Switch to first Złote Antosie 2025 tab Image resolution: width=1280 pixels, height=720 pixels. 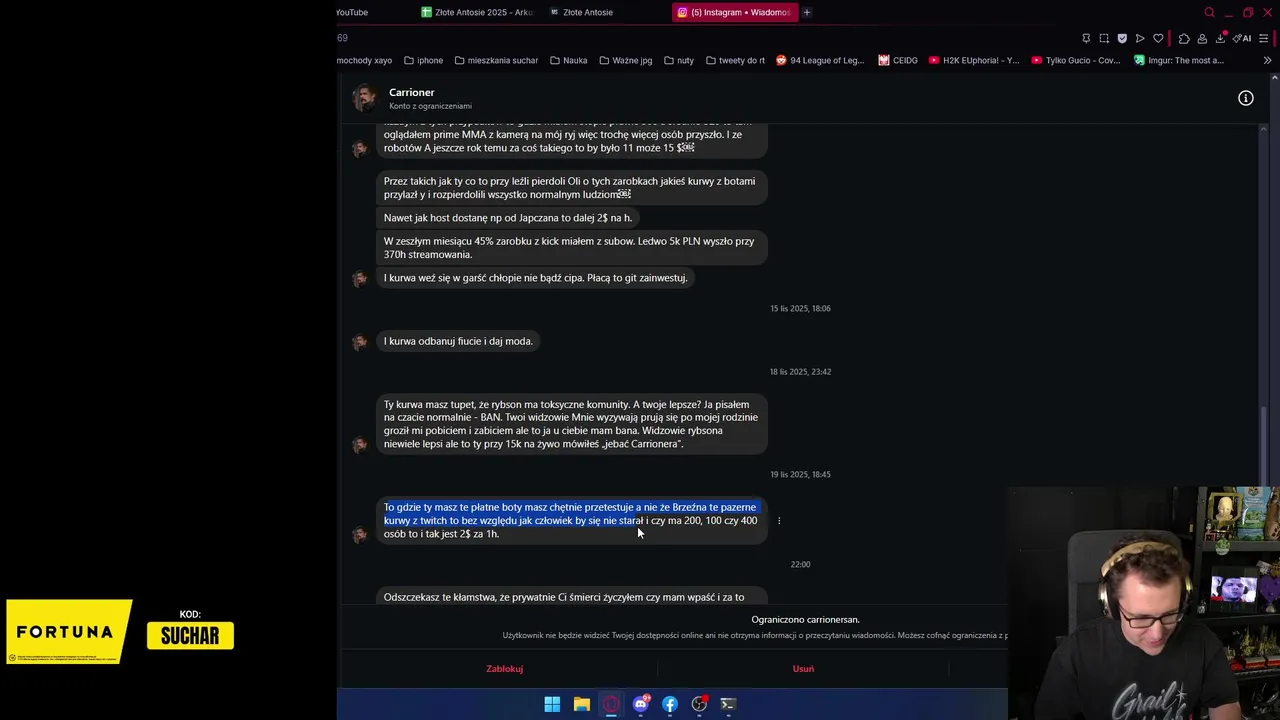(x=477, y=12)
